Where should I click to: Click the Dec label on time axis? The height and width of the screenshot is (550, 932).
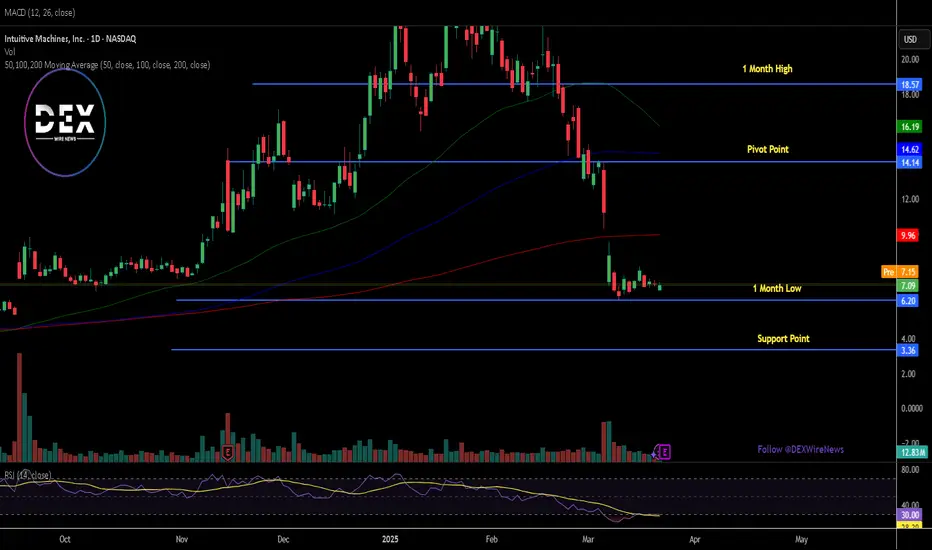click(284, 539)
